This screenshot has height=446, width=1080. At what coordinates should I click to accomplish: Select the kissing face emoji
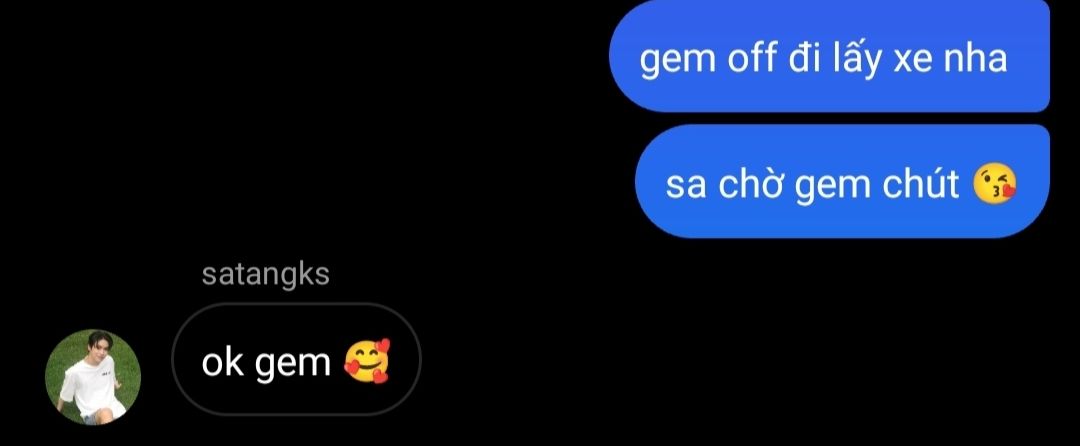point(994,183)
